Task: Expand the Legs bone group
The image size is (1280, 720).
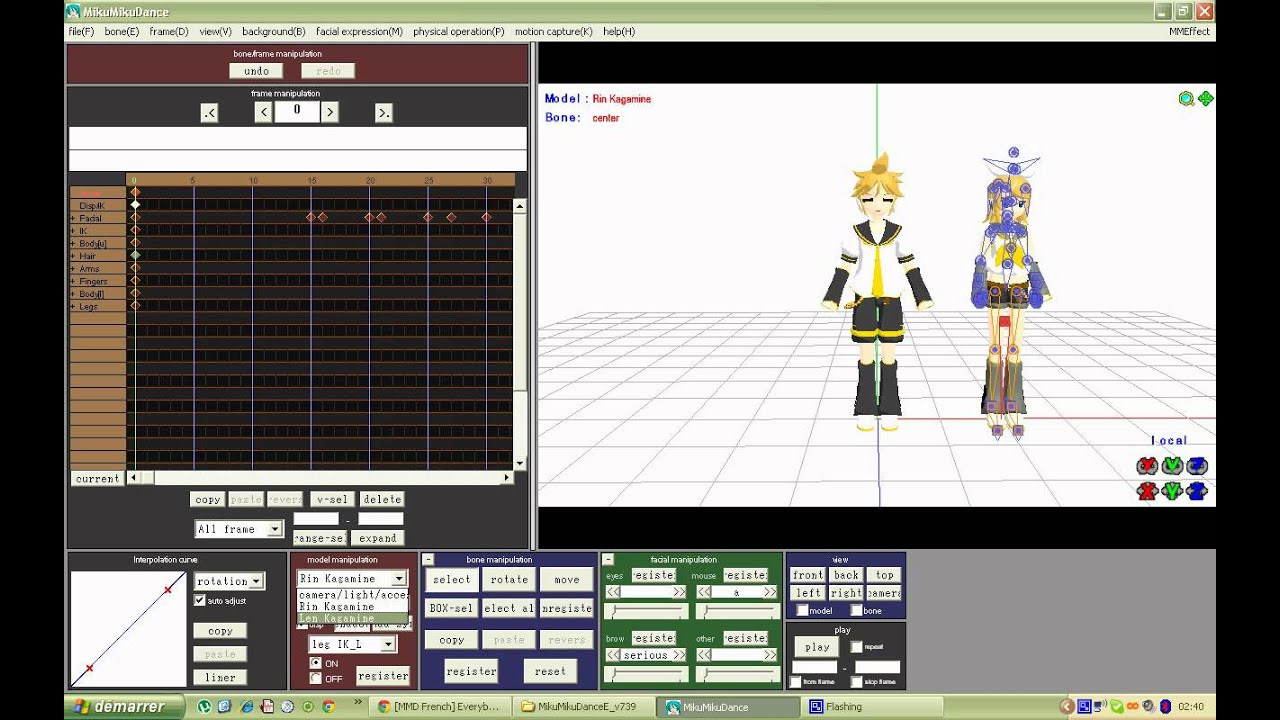Action: [73, 307]
